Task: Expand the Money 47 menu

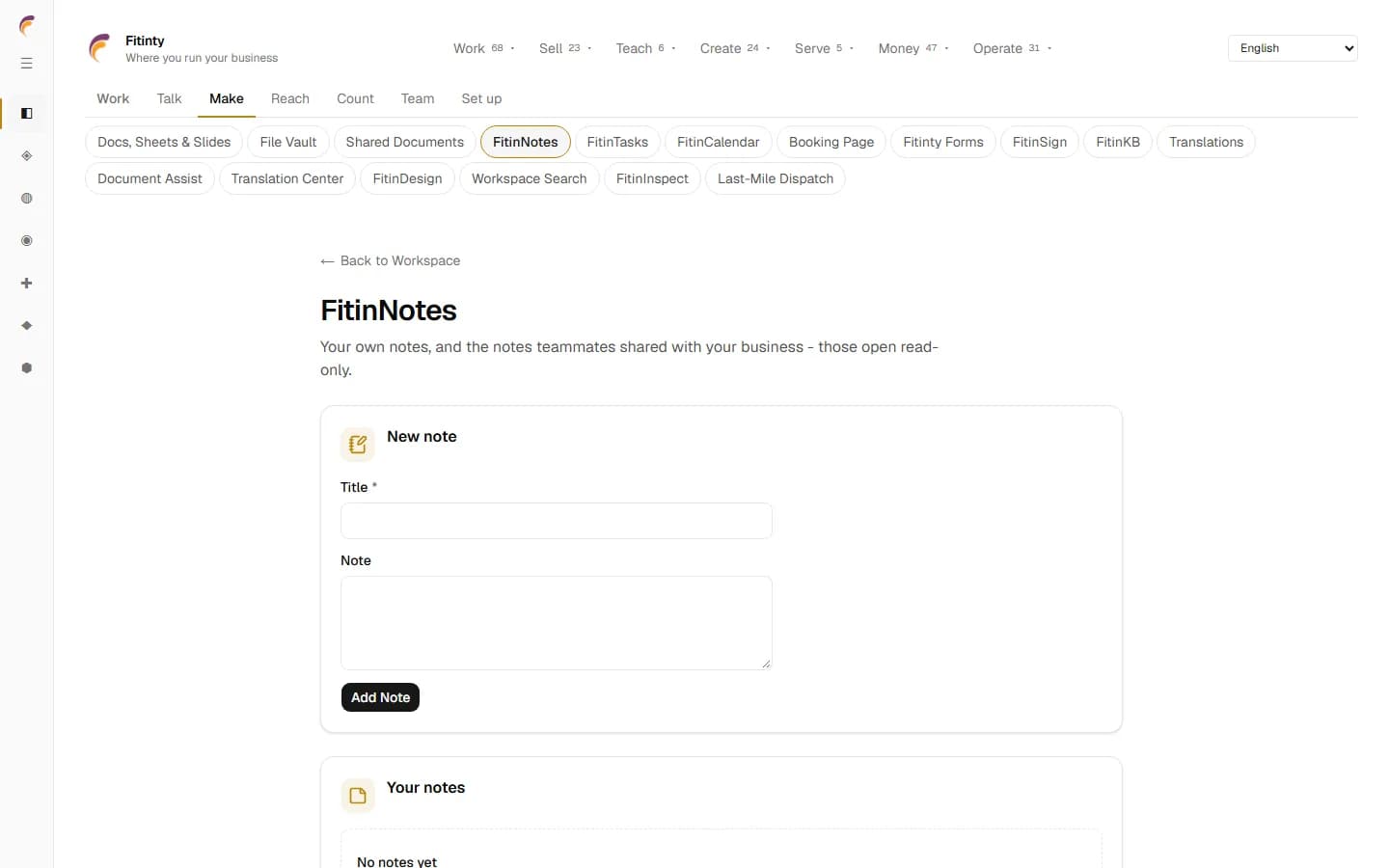Action: pos(913,48)
